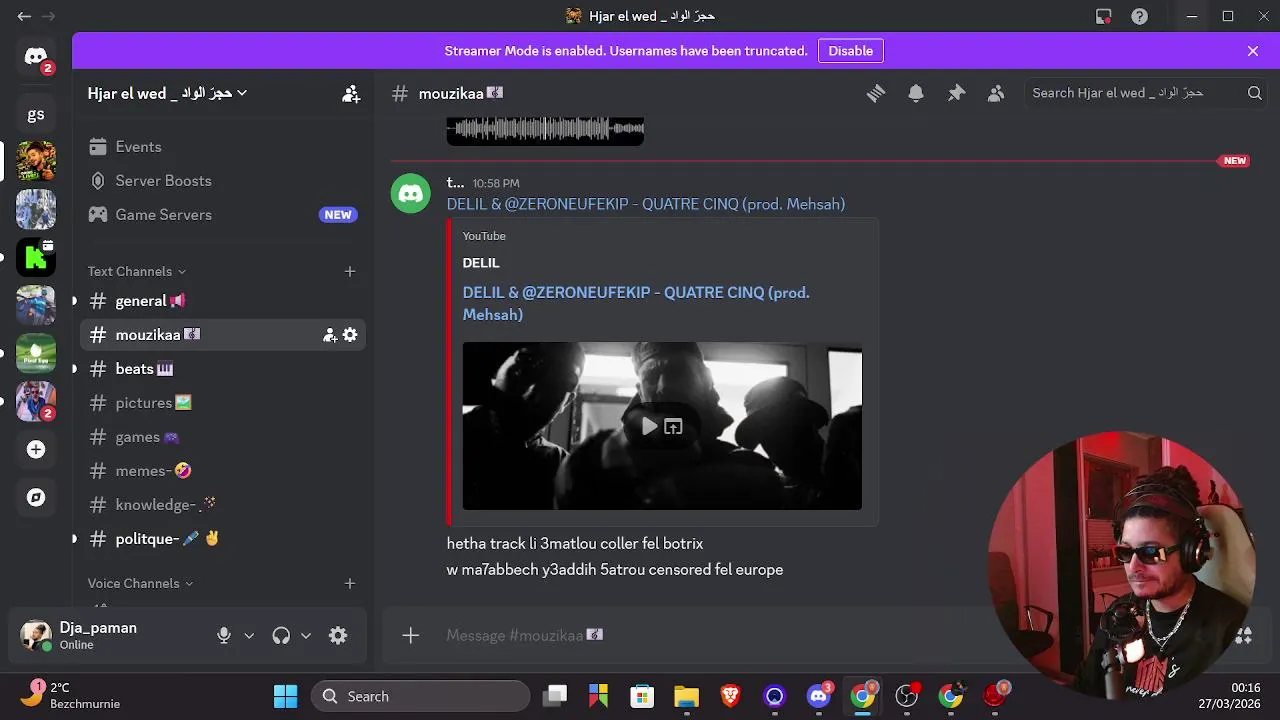This screenshot has height=720, width=1280.
Task: Open the help question mark icon
Action: [1139, 16]
